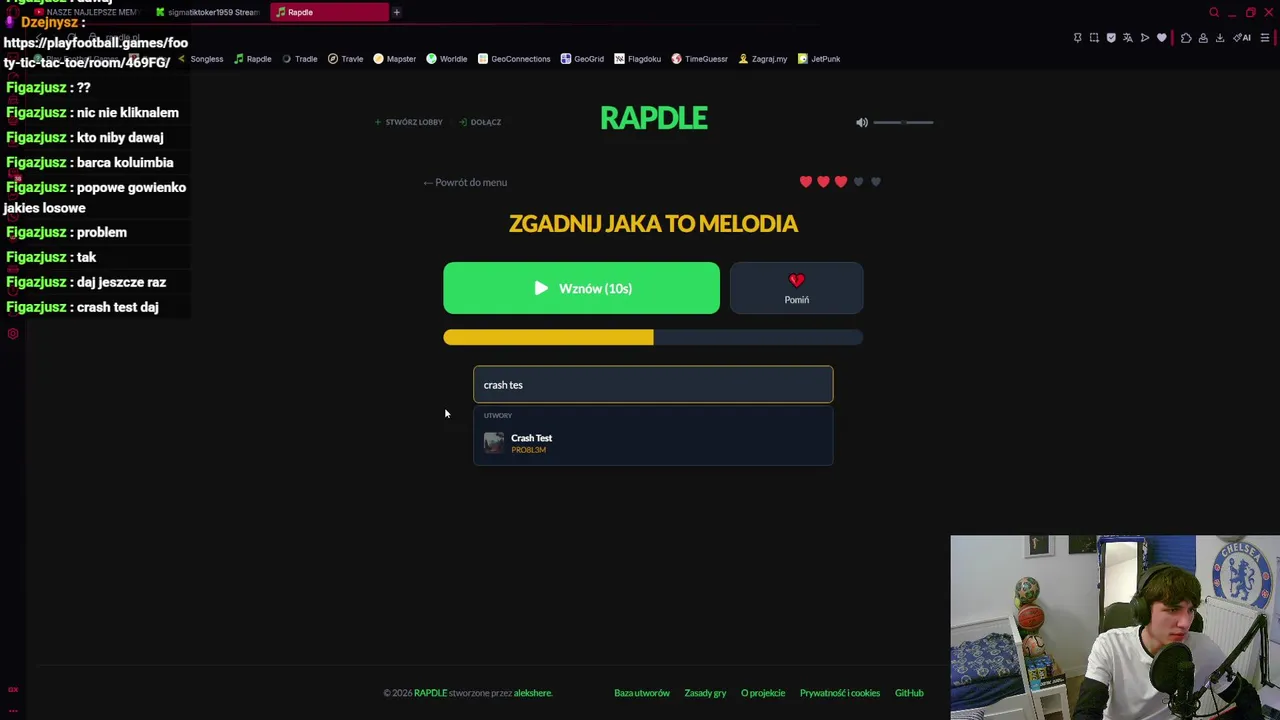Screen dimensions: 1280x720
Task: Open the browser easy setup menu icon
Action: pyautogui.click(x=1265, y=38)
